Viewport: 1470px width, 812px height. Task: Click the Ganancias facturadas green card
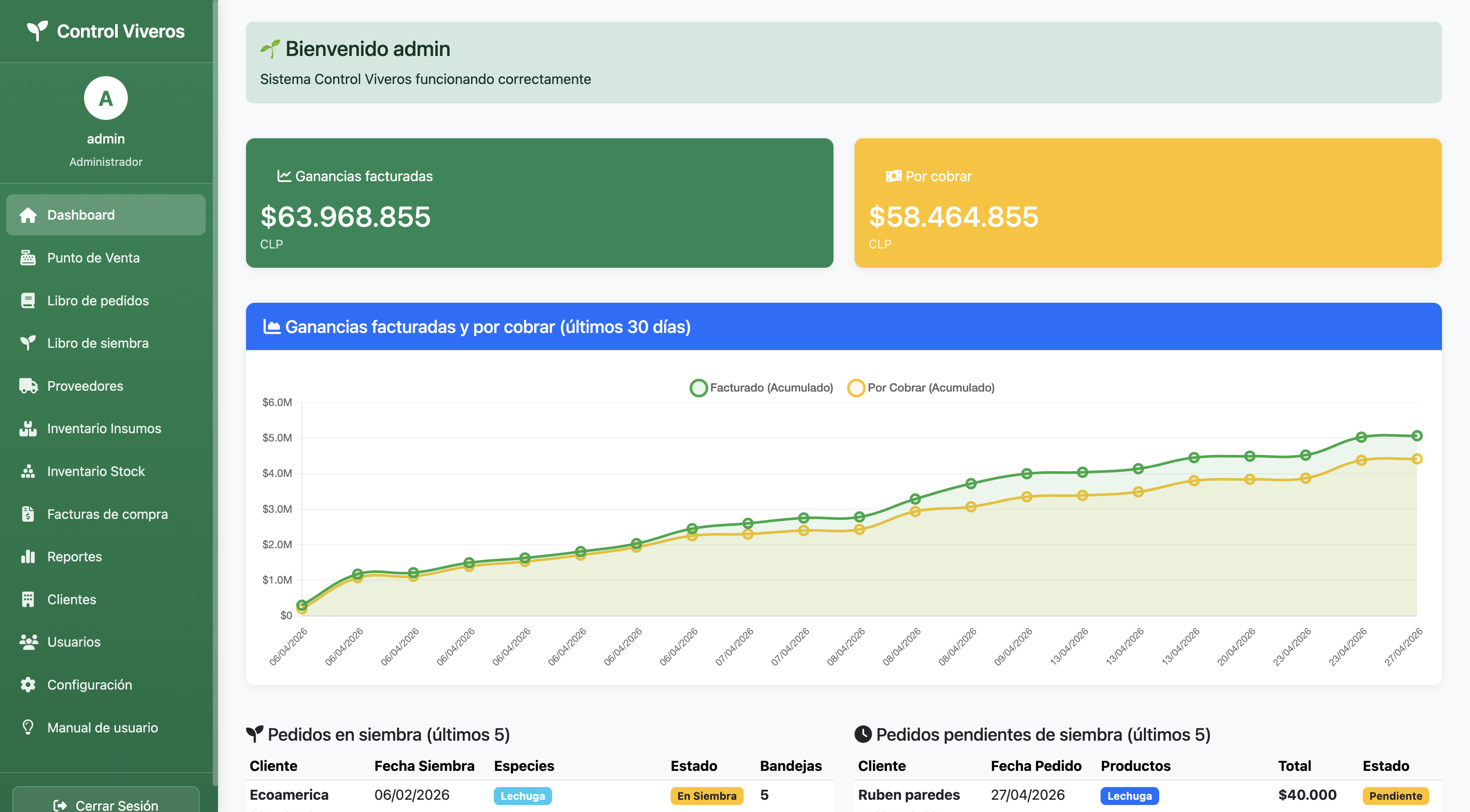[x=539, y=203]
